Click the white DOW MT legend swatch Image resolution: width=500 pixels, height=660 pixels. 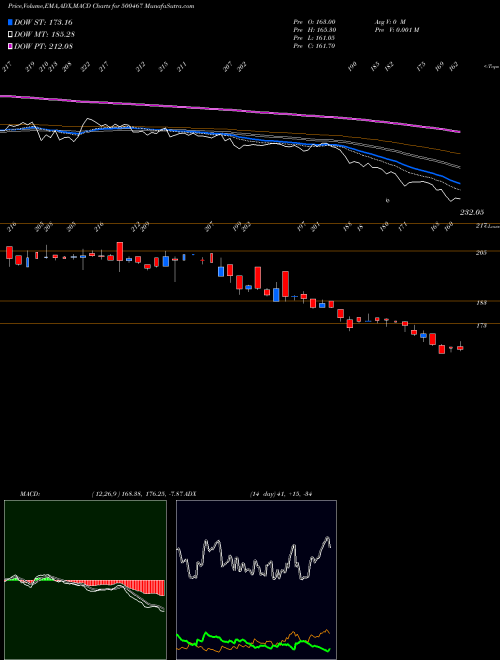(10, 35)
